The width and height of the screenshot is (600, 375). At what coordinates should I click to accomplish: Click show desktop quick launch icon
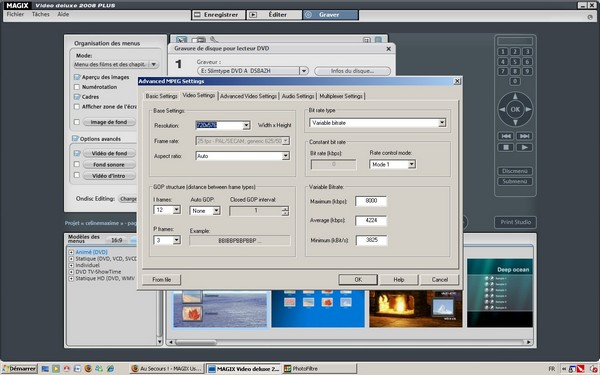pos(45,368)
